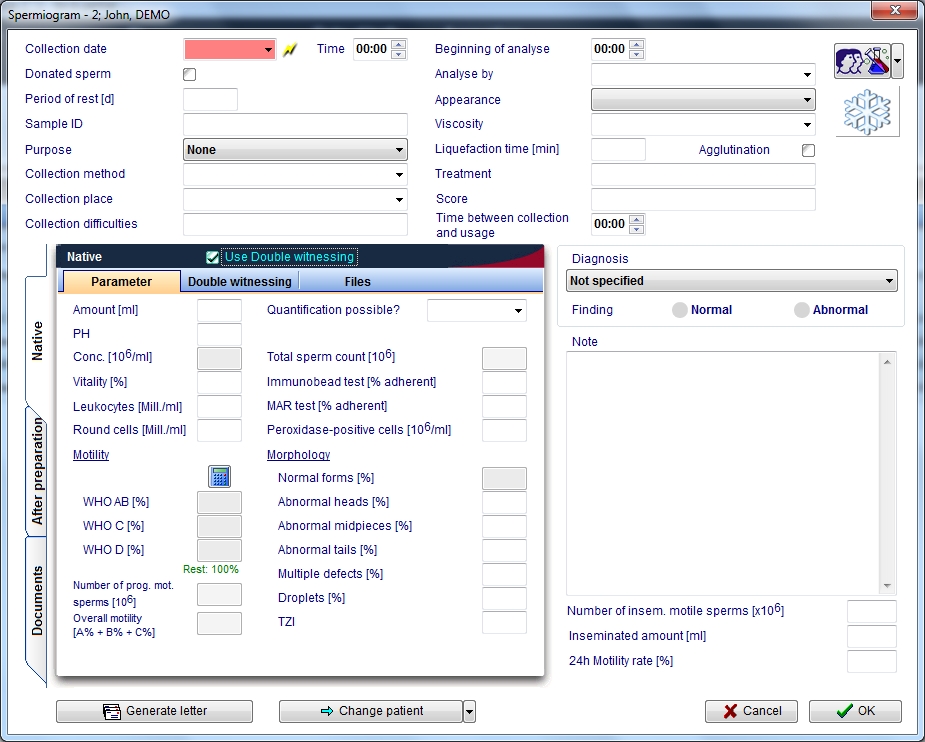The width and height of the screenshot is (925, 742).
Task: Switch to the Double witnessing tab
Action: point(240,282)
